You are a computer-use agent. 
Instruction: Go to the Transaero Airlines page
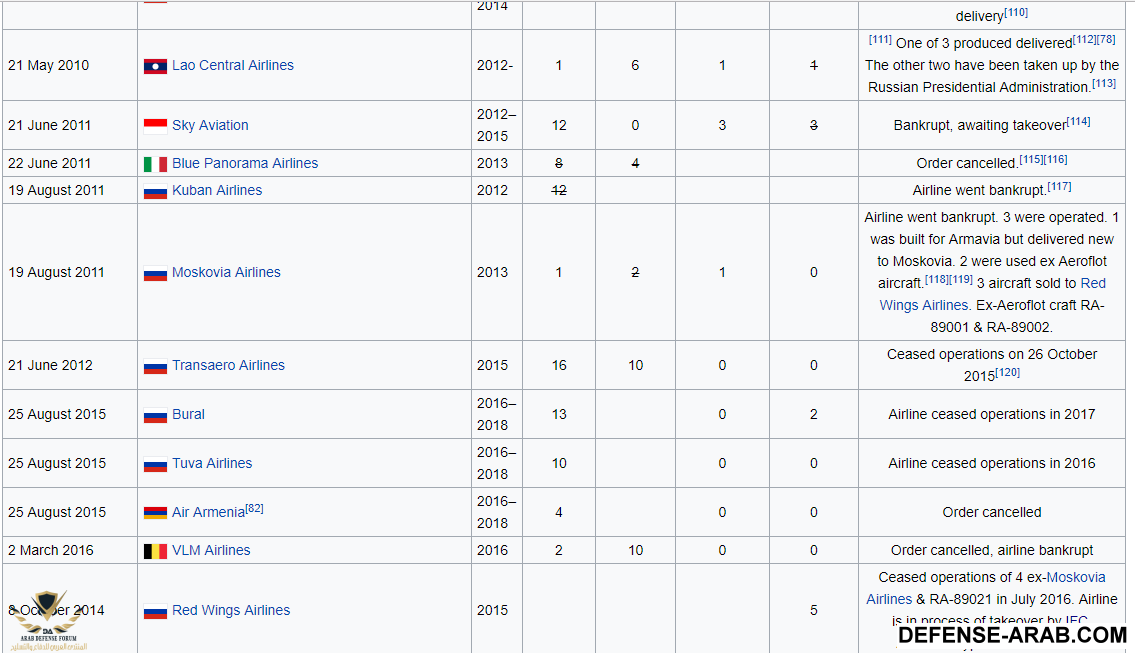[x=228, y=365]
